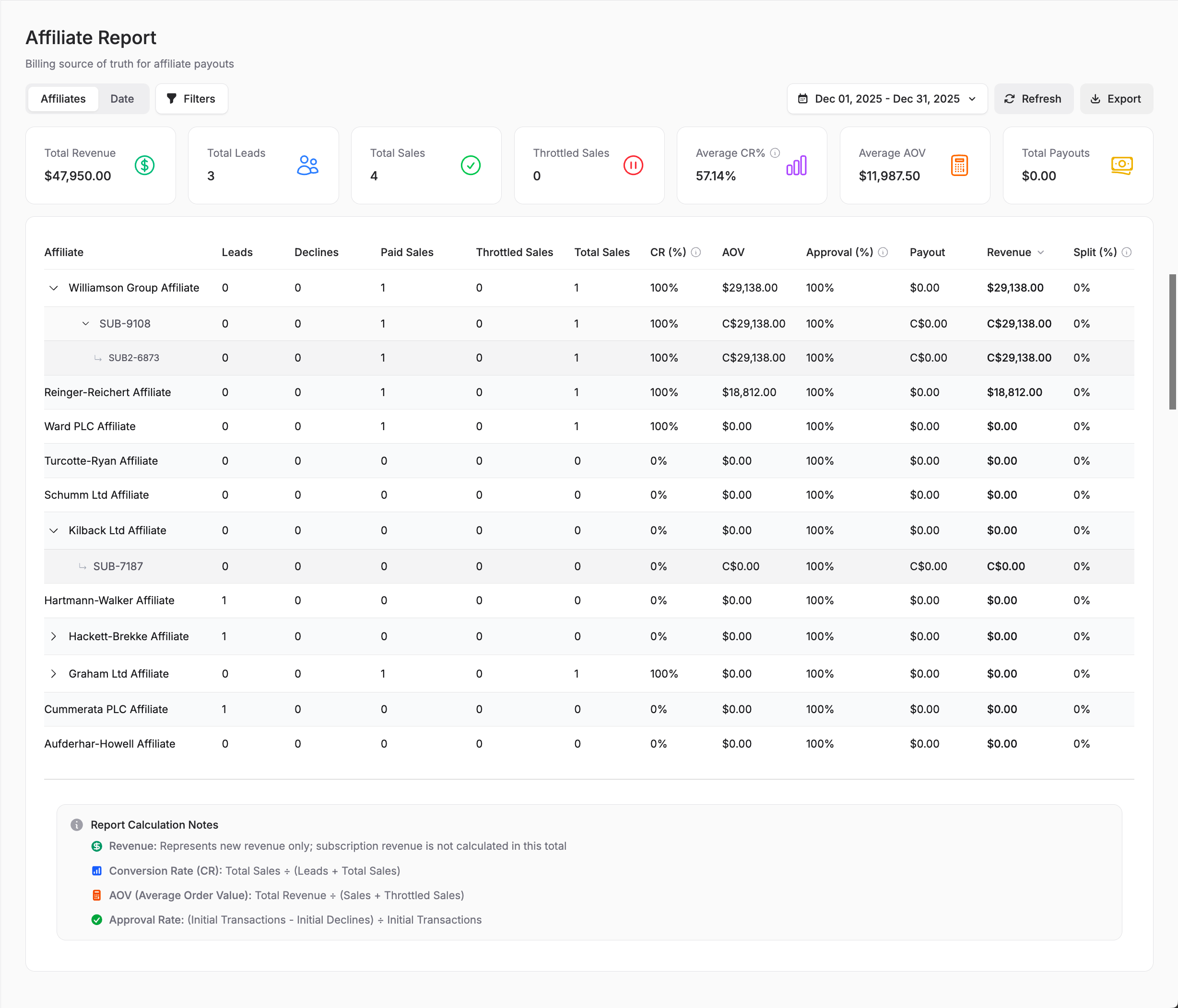
Task: Select the Ward PLC Affiliate row name
Action: coord(90,426)
